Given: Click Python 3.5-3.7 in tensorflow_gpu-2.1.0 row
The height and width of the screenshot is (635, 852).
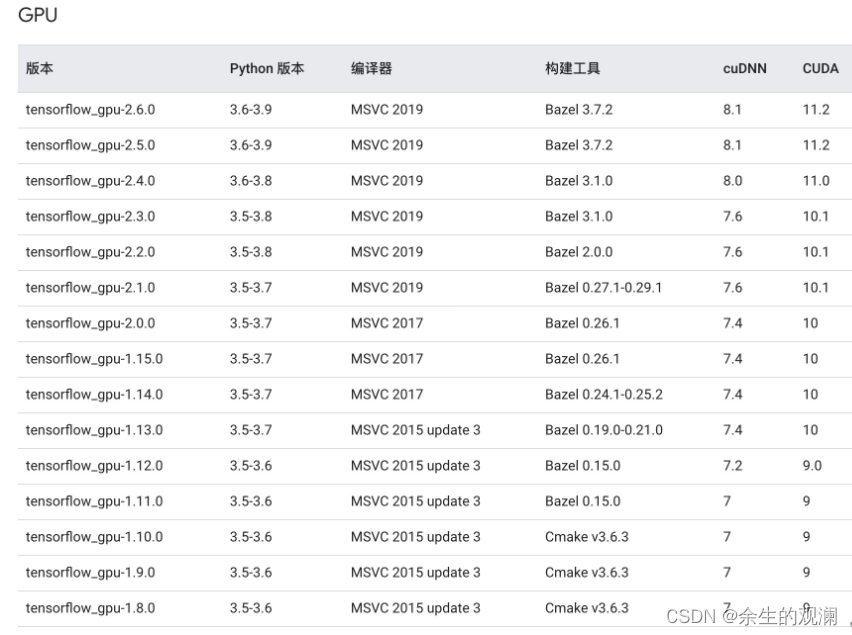Looking at the screenshot, I should tap(250, 288).
